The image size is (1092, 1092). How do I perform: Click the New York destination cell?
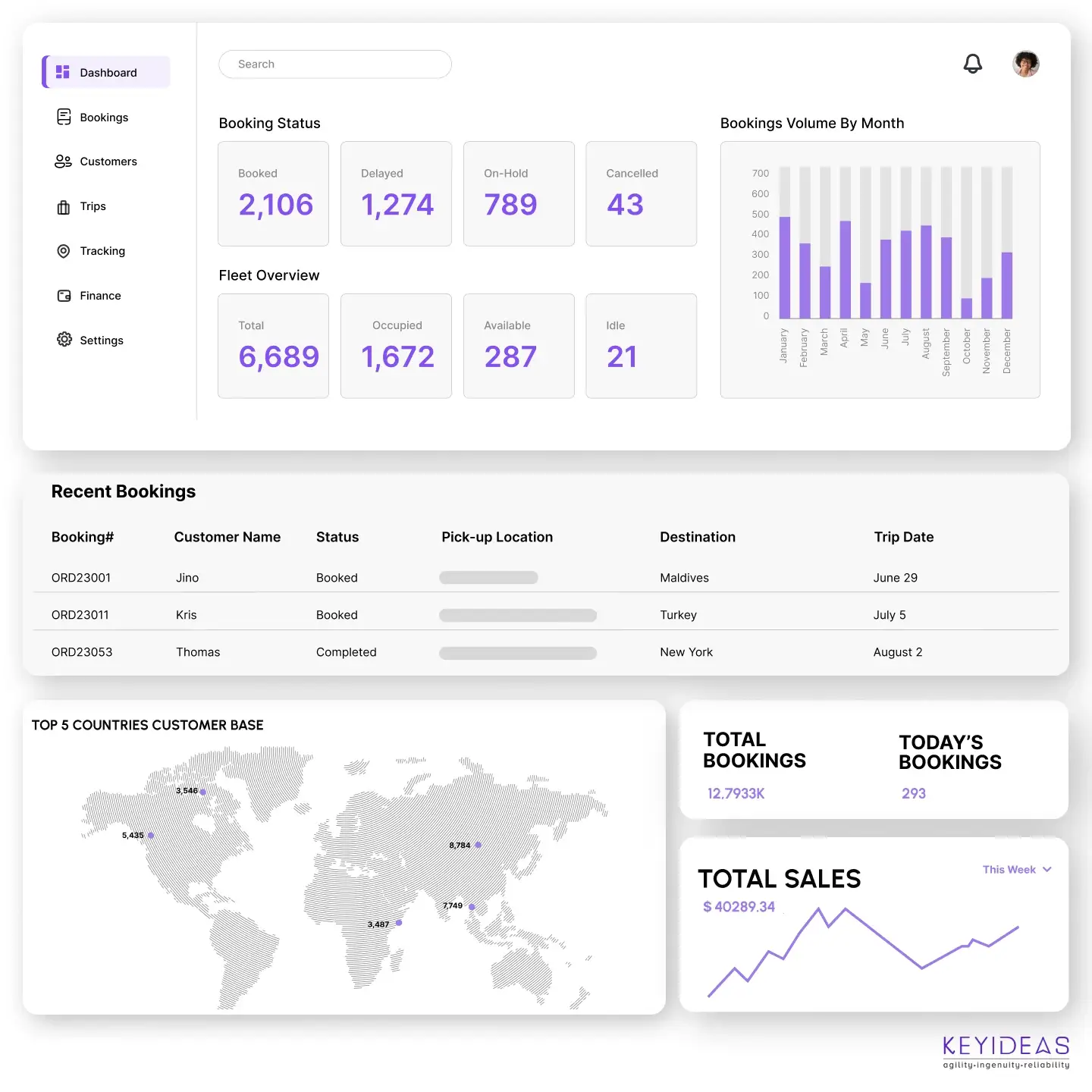(x=686, y=652)
